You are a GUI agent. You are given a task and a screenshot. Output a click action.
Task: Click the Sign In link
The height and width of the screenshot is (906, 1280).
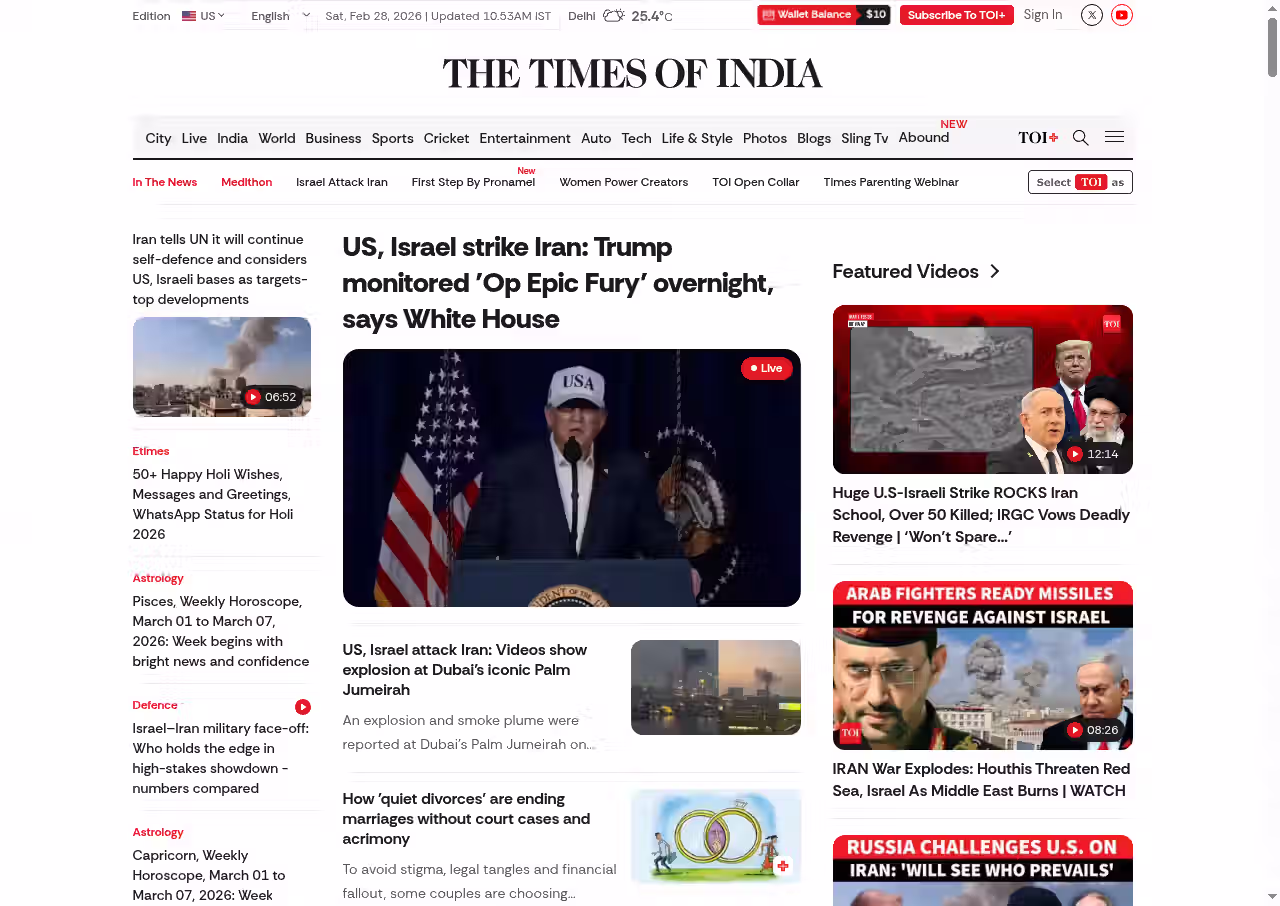(x=1042, y=15)
